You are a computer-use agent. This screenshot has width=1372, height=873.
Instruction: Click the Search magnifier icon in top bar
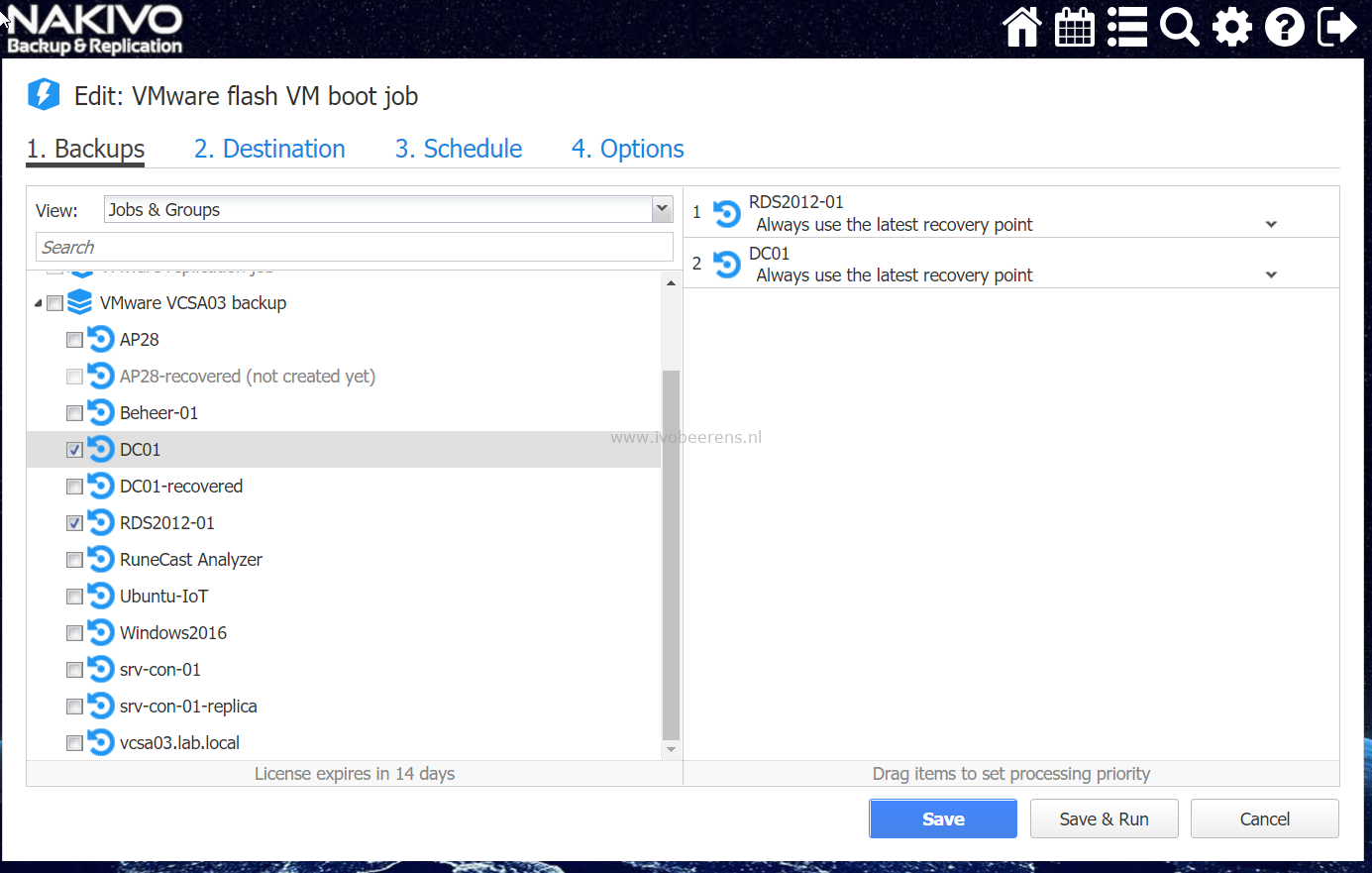(x=1179, y=28)
